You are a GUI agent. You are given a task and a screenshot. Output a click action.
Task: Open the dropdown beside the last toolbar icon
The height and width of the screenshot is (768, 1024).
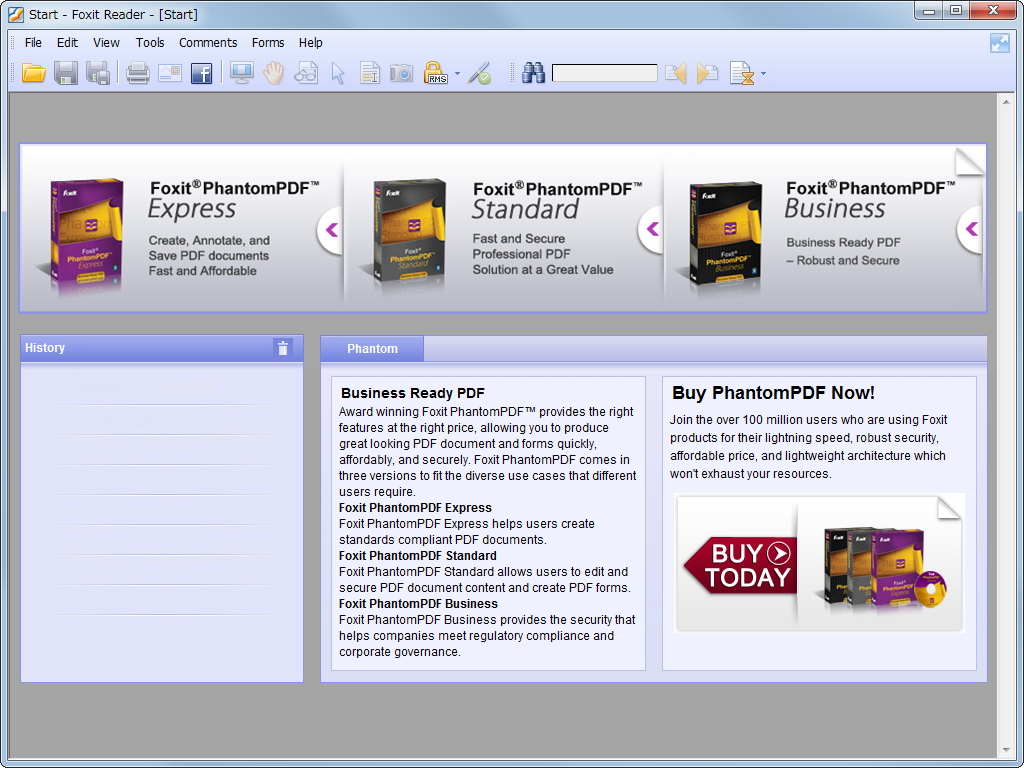click(x=763, y=74)
